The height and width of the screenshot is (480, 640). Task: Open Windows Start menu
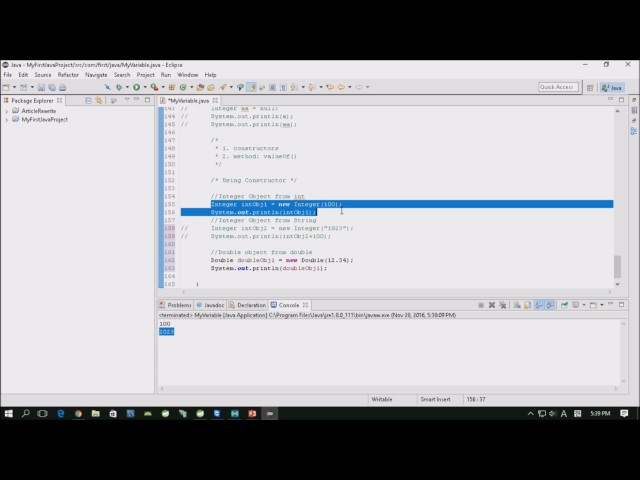(x=9, y=413)
